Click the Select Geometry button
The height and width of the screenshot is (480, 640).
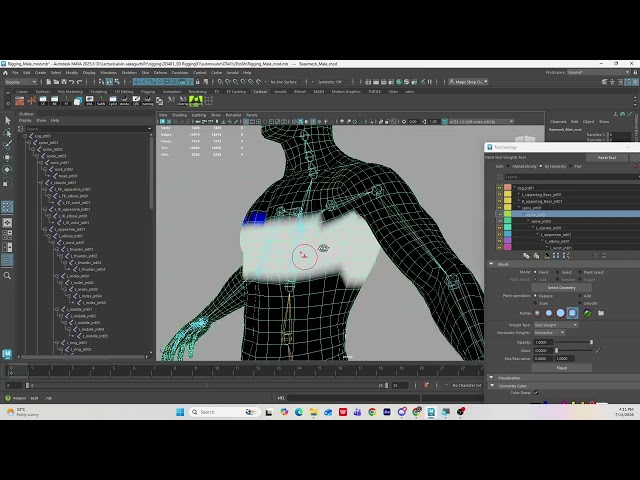(x=562, y=288)
